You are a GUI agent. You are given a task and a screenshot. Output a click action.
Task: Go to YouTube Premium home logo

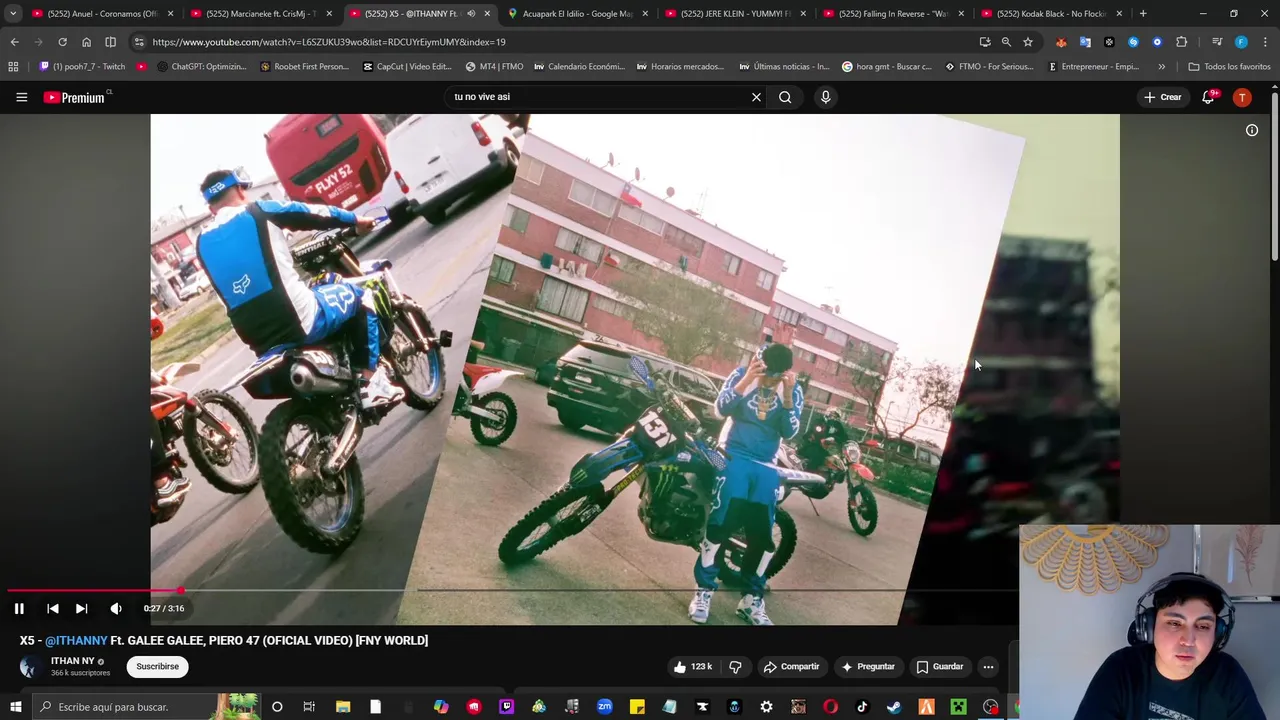click(x=76, y=97)
